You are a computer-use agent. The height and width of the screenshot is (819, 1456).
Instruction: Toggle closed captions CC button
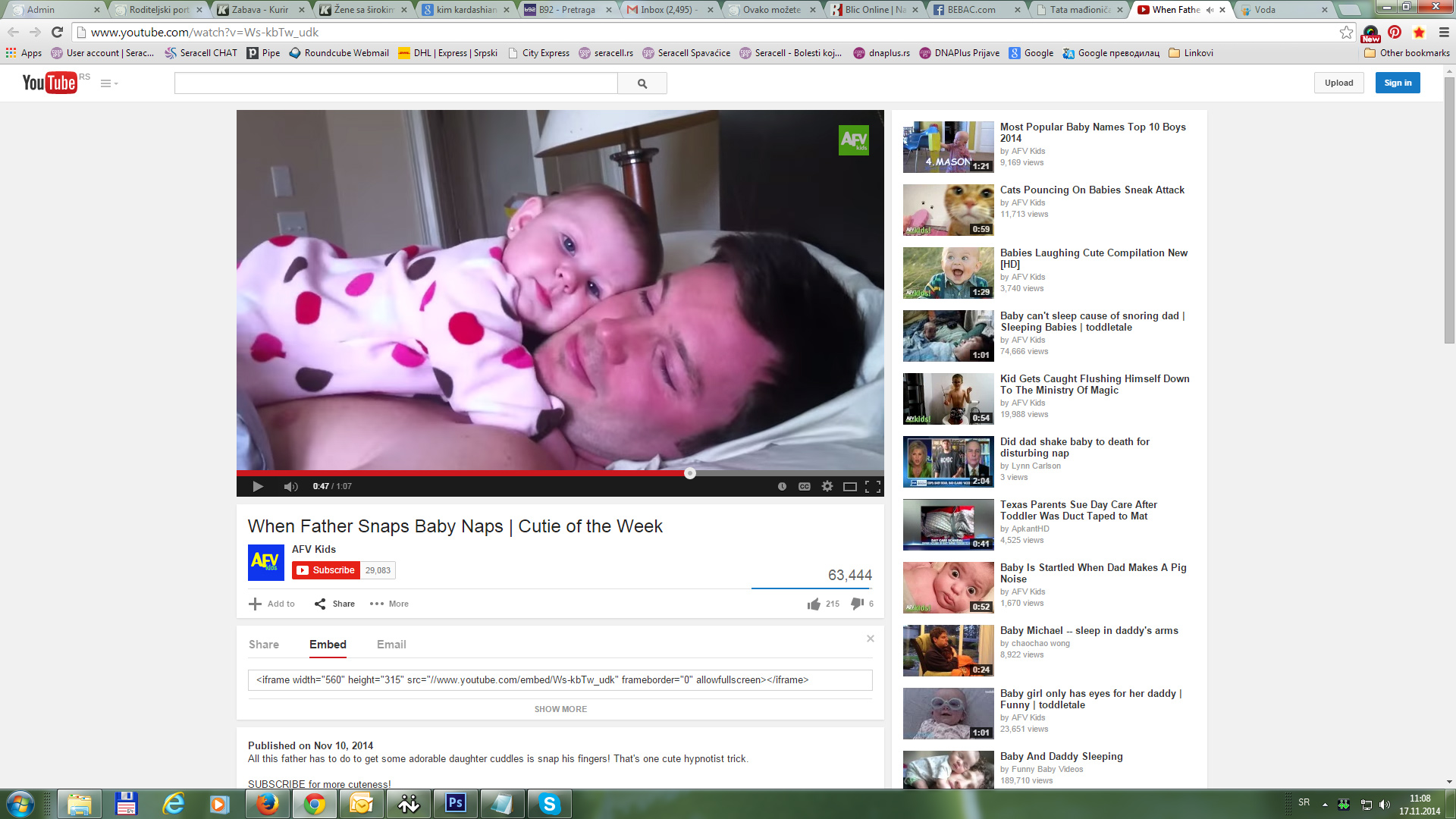click(805, 486)
